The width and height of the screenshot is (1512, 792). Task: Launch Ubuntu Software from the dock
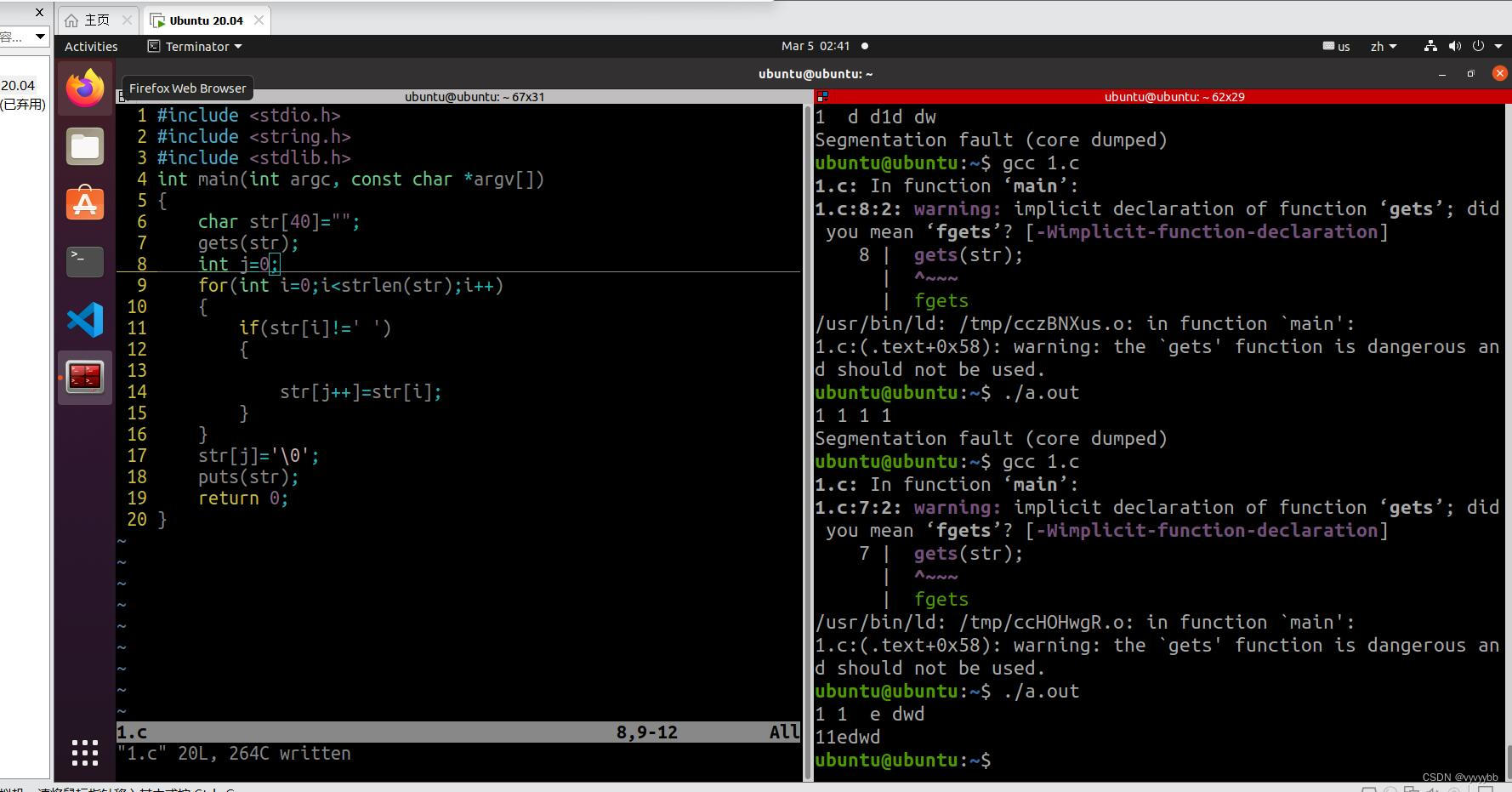[x=84, y=203]
